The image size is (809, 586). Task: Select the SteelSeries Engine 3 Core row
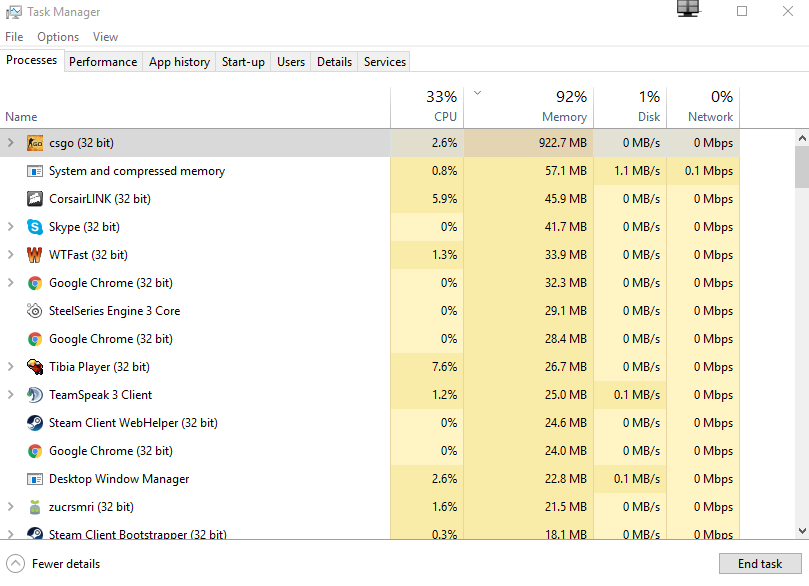370,311
